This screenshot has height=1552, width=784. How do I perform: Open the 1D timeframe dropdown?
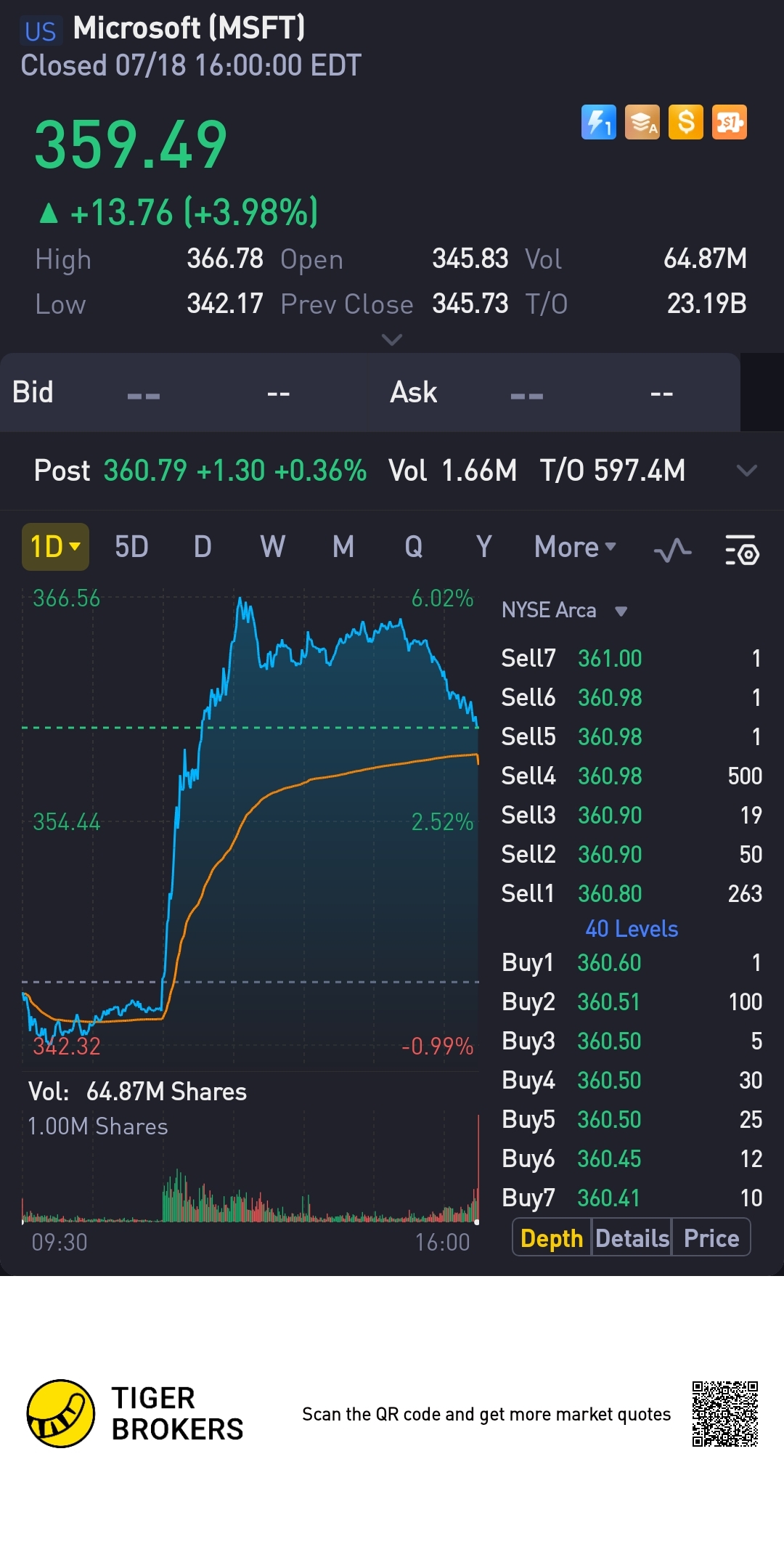(x=55, y=547)
